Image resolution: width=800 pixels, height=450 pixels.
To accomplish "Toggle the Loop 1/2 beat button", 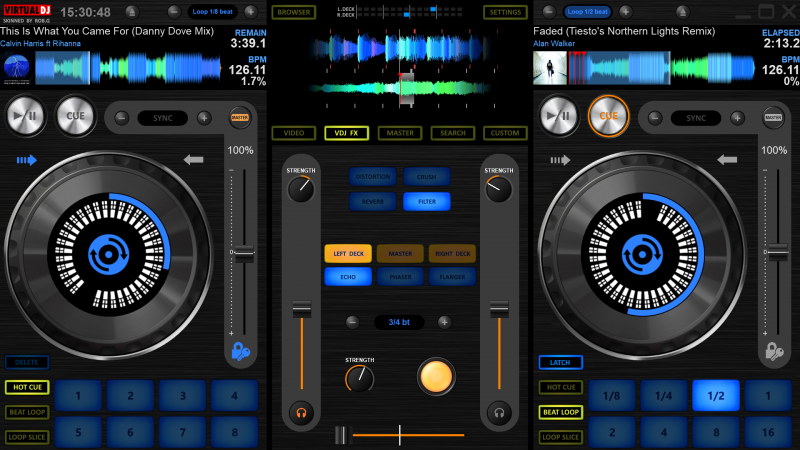I will pos(587,11).
